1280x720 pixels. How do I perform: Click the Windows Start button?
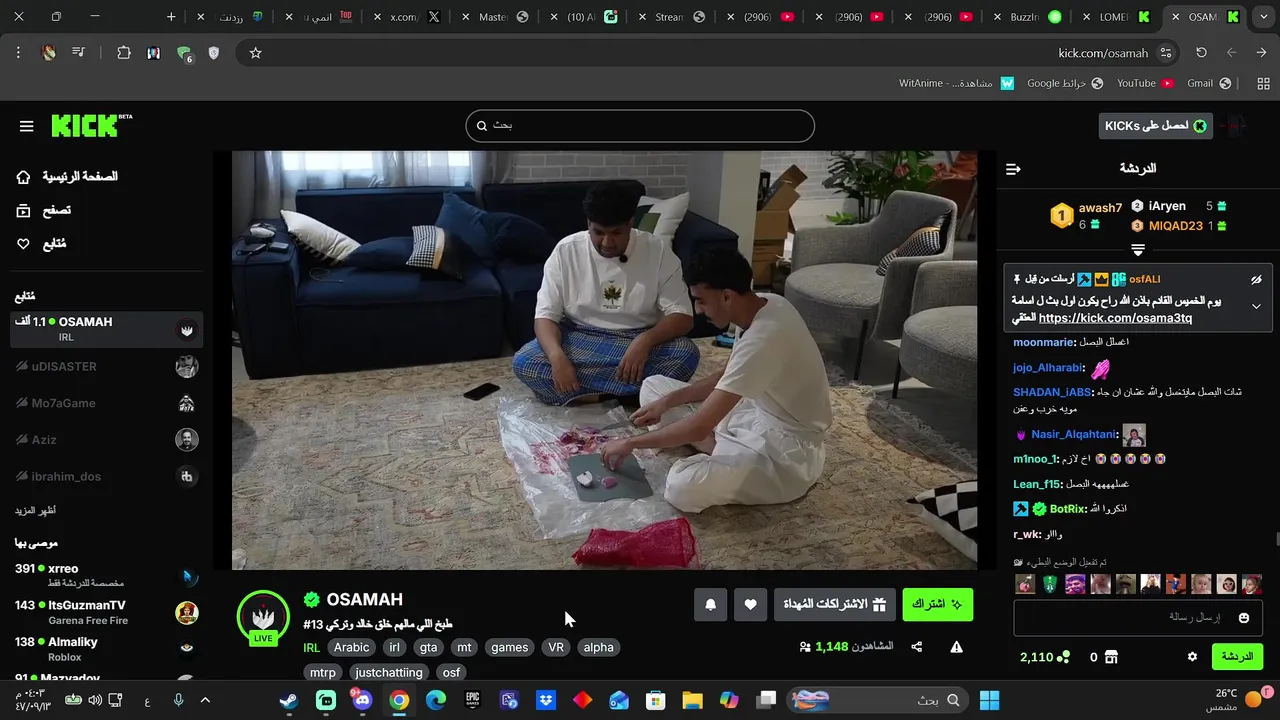pyautogui.click(x=990, y=700)
